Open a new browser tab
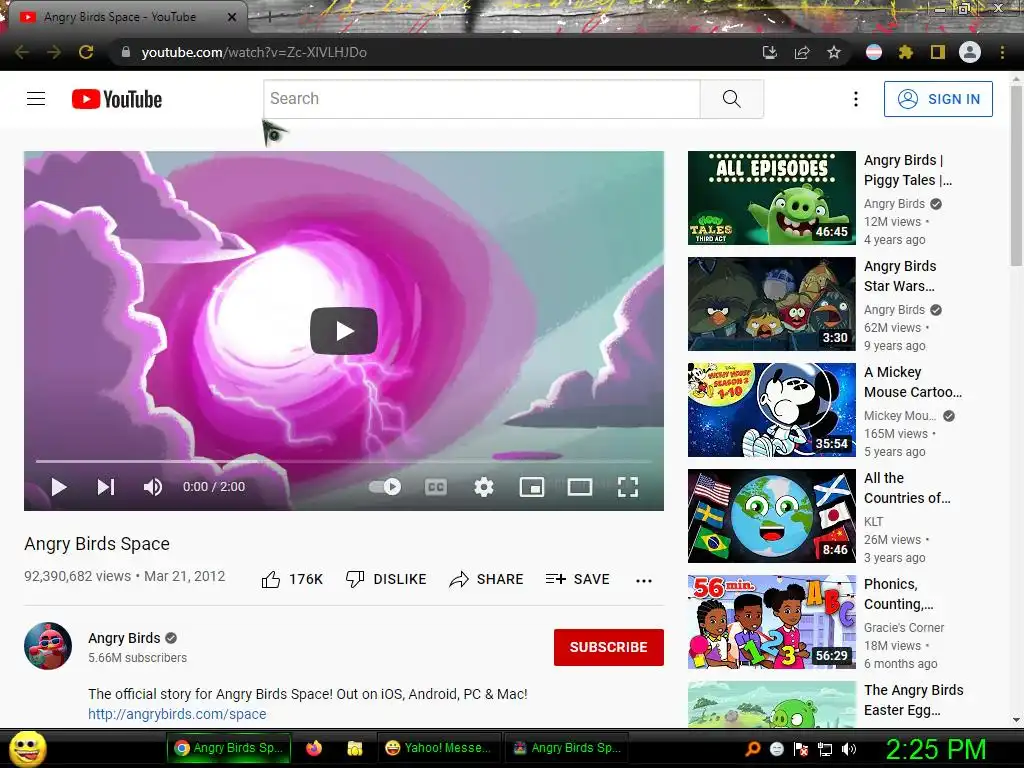Image resolution: width=1024 pixels, height=768 pixels. 269,18
